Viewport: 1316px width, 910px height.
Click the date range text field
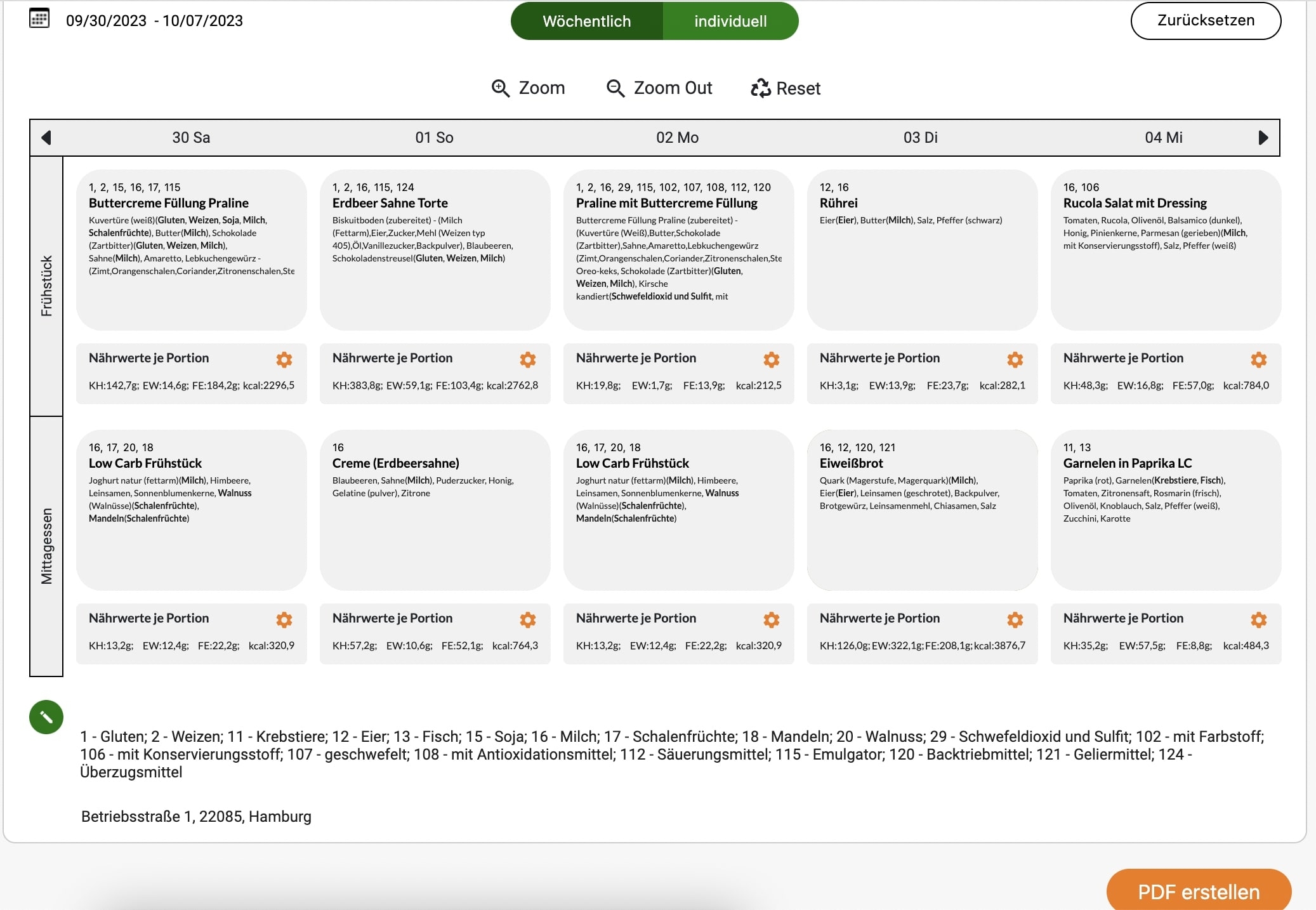coord(154,21)
